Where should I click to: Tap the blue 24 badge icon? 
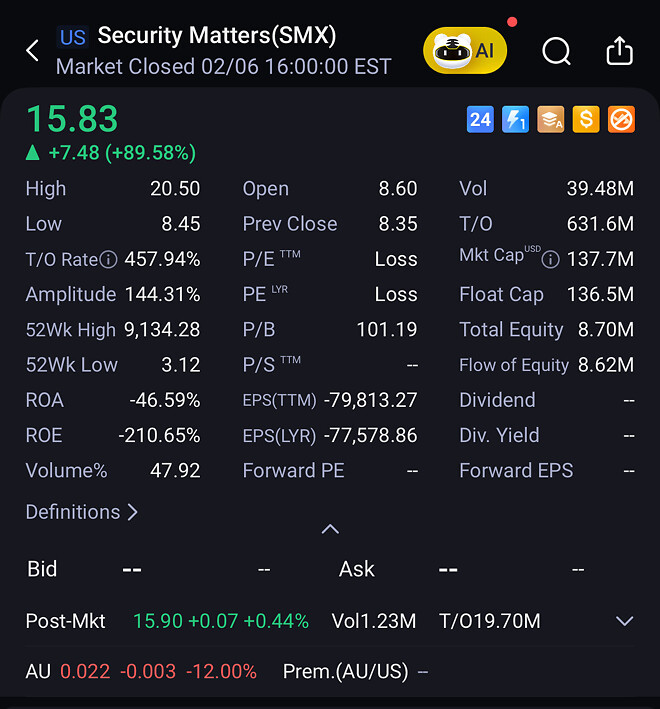[480, 120]
